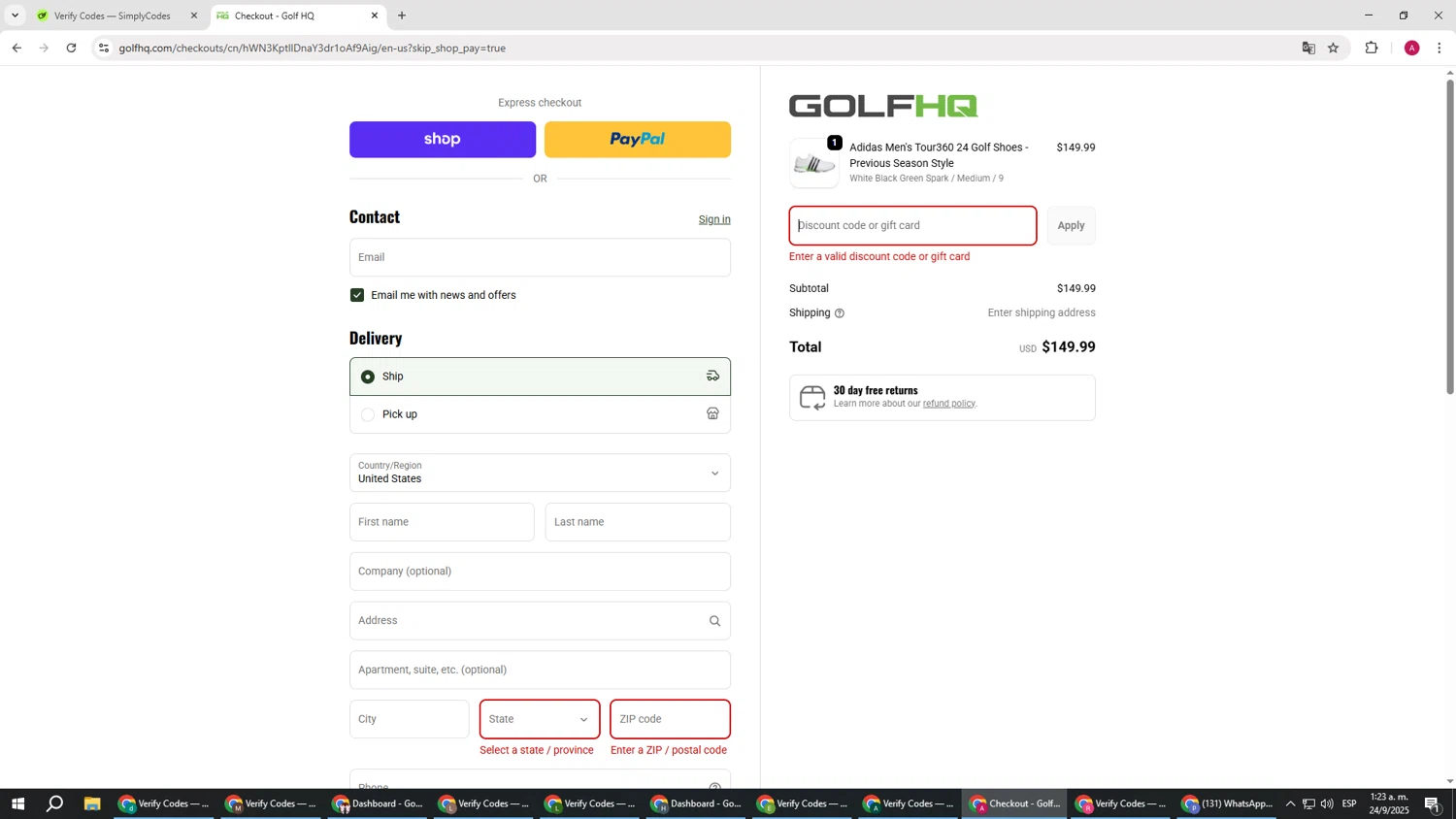This screenshot has height=819, width=1456.
Task: Open the Windows notification center icon
Action: coord(1433,803)
